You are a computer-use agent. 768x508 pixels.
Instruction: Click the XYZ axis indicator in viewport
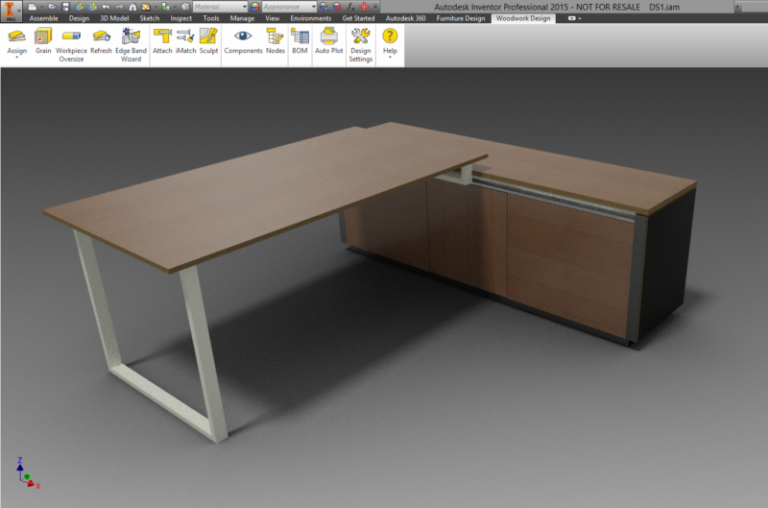(x=27, y=473)
